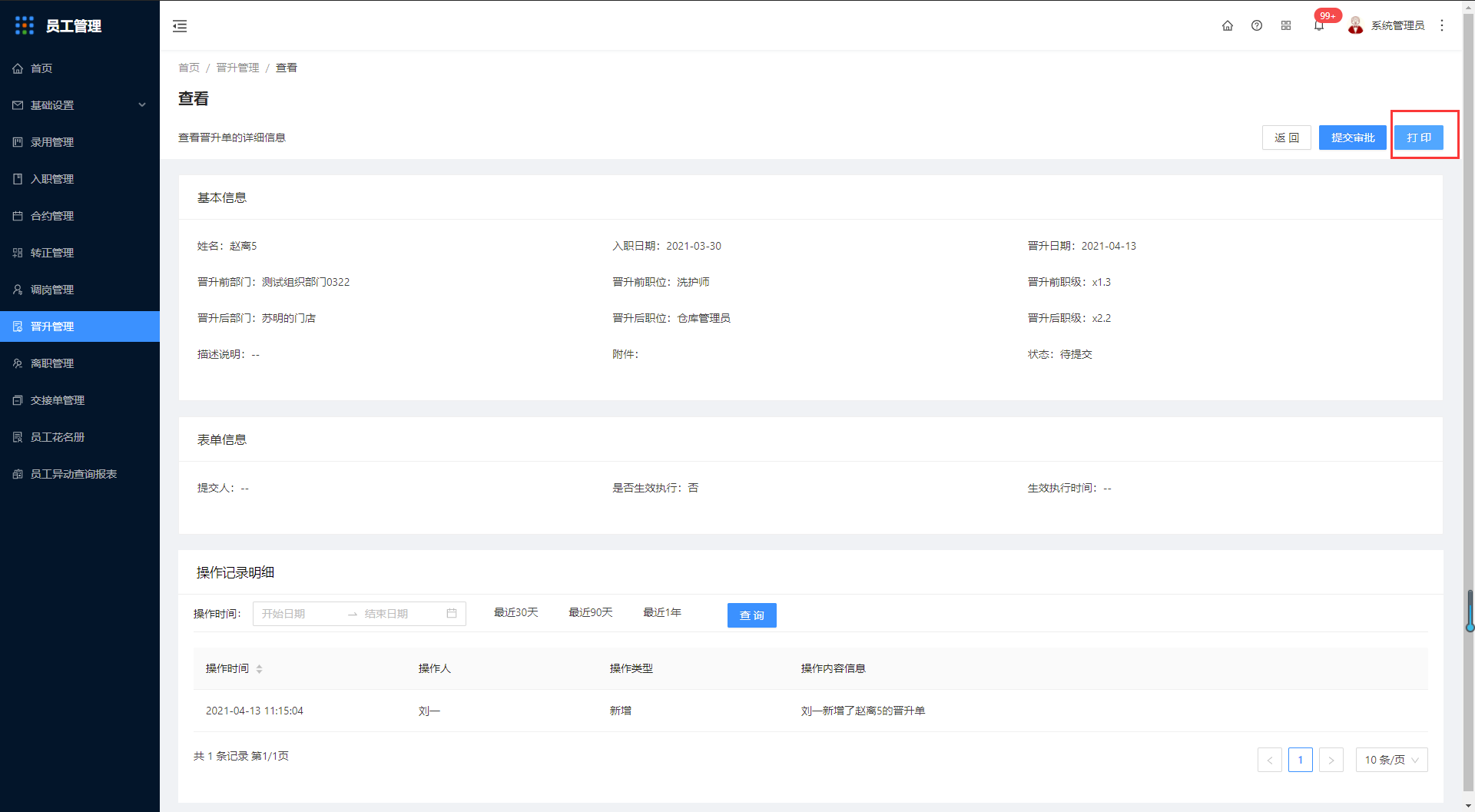Click the 系统管理员 username text
This screenshot has height=812, width=1475.
(x=1398, y=25)
